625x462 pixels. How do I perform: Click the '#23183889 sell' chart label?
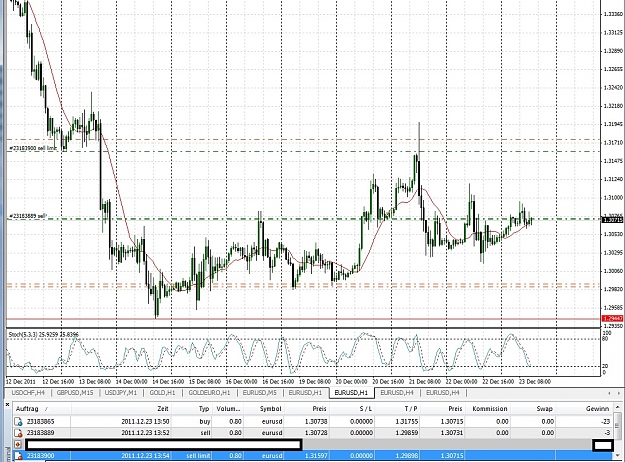(x=28, y=216)
